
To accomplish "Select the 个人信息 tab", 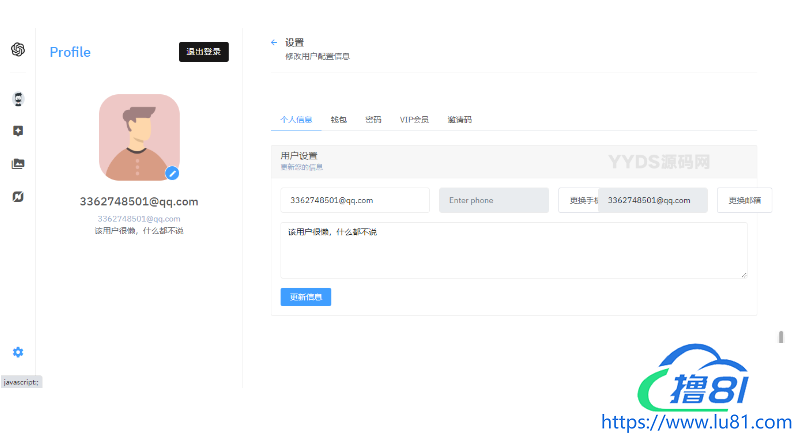I will (x=296, y=120).
